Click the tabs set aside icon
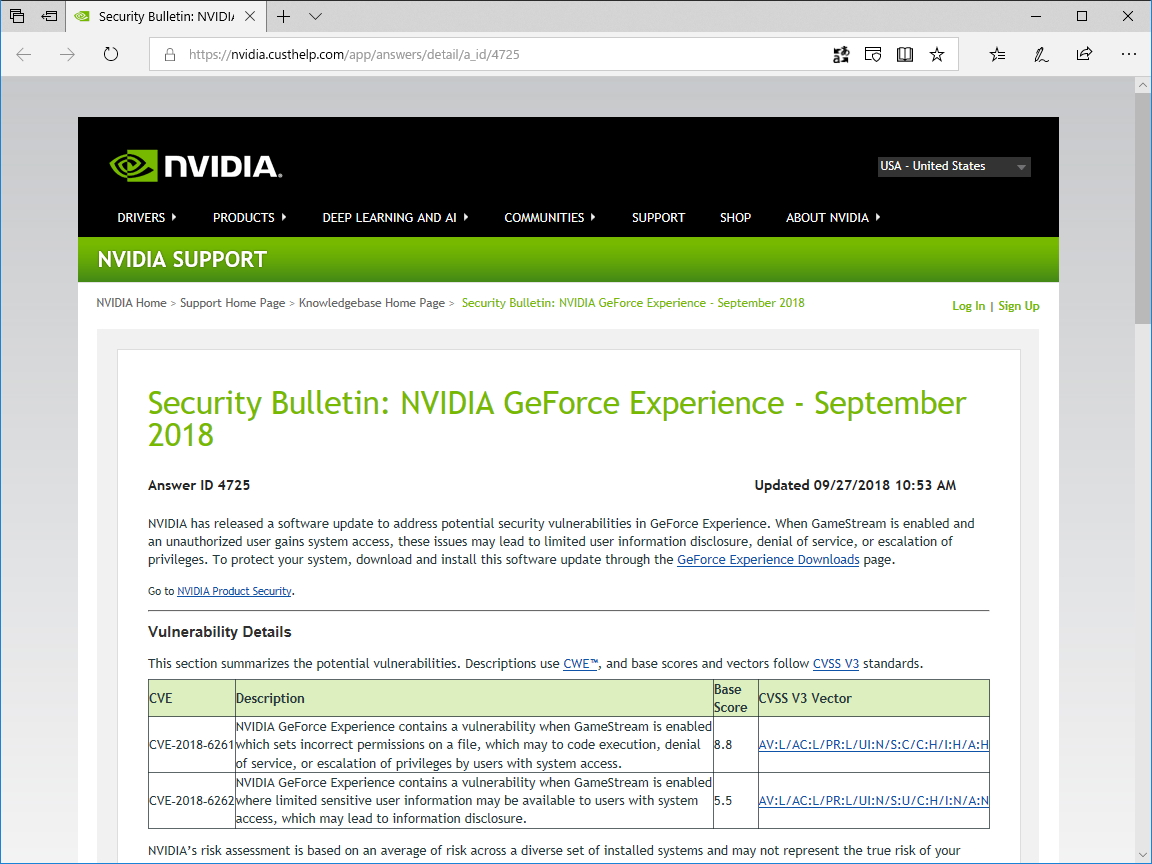1152x864 pixels. point(17,16)
